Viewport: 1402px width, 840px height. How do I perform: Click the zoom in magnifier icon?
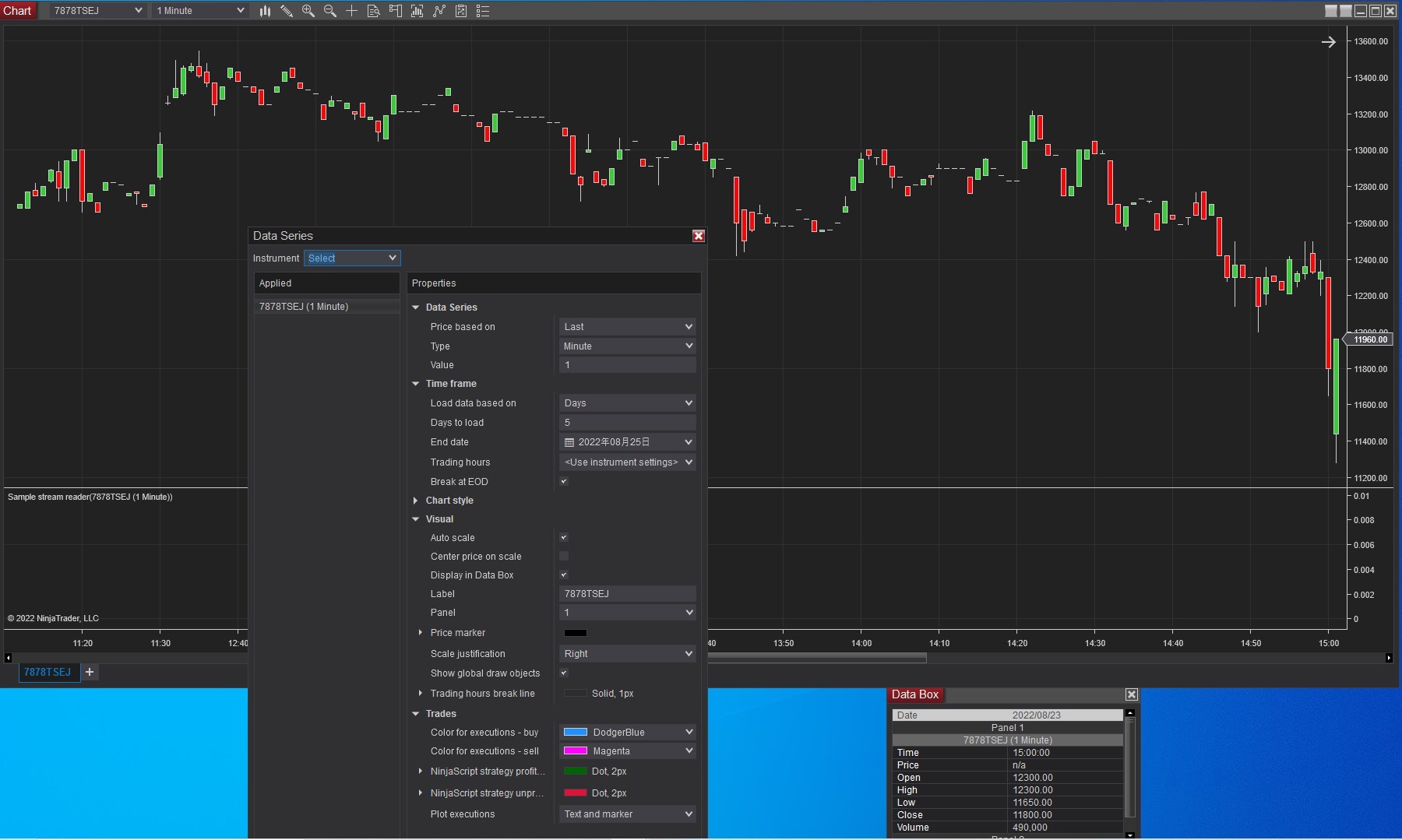tap(308, 11)
